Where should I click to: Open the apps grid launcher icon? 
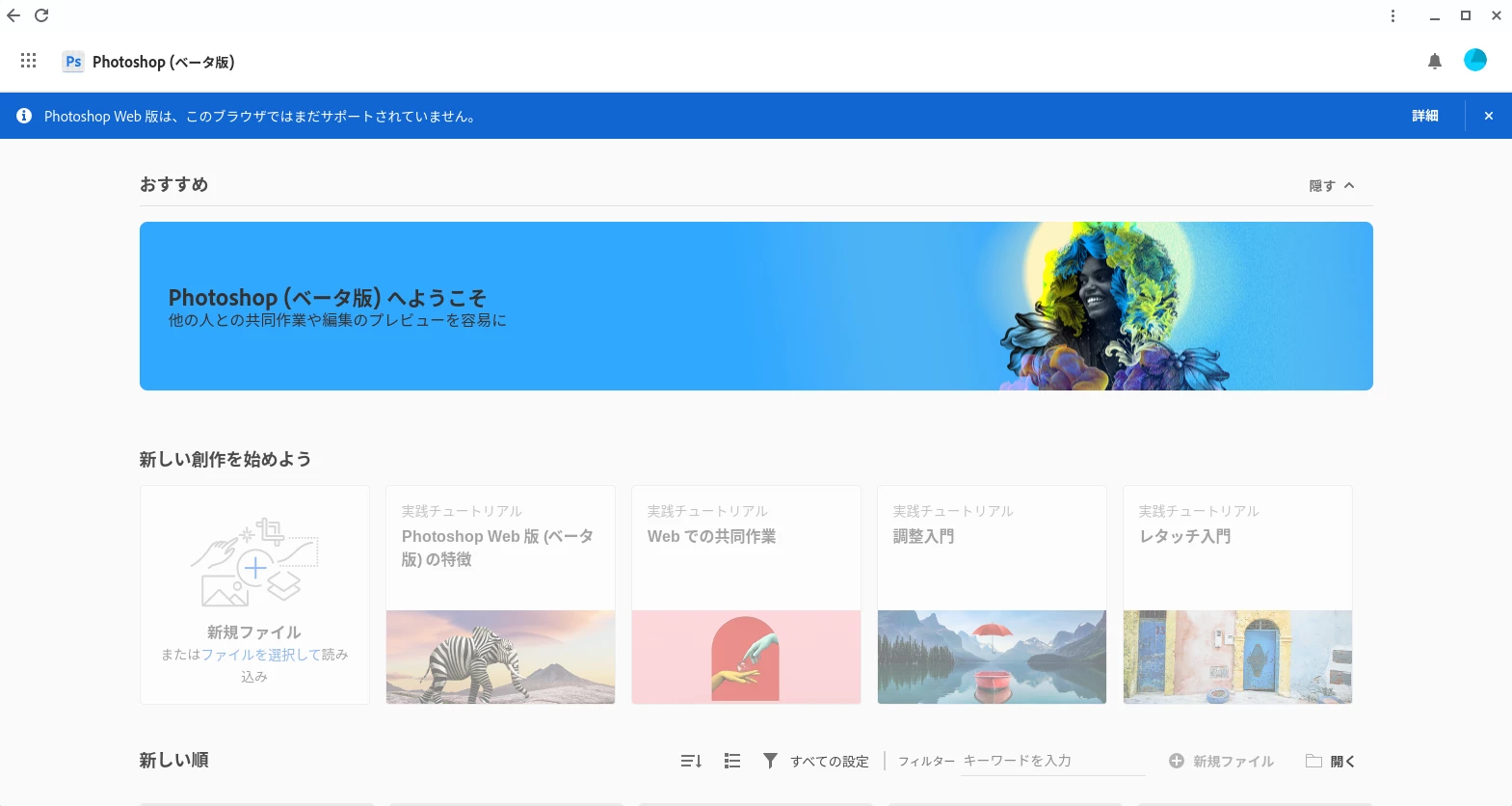point(29,61)
